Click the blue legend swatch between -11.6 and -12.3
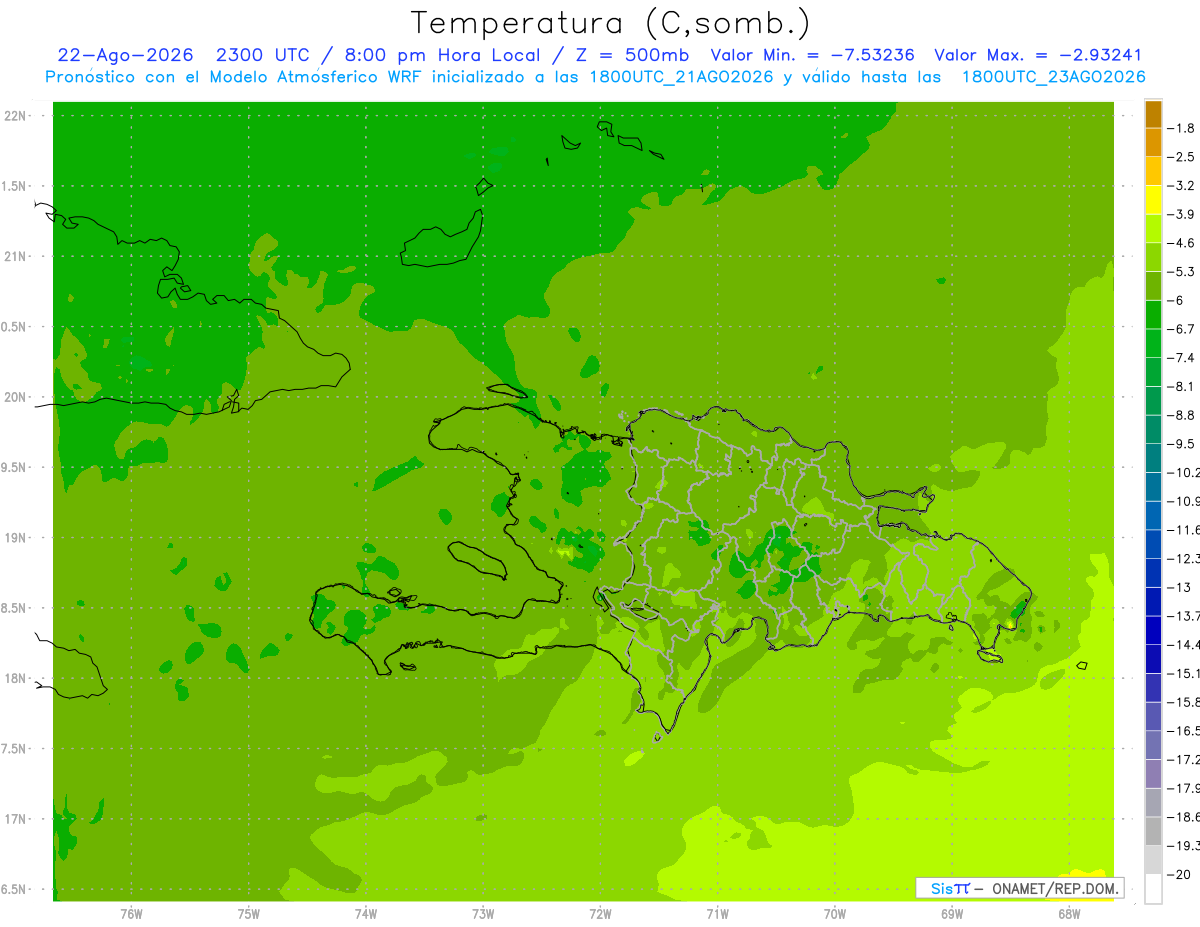 (1153, 544)
